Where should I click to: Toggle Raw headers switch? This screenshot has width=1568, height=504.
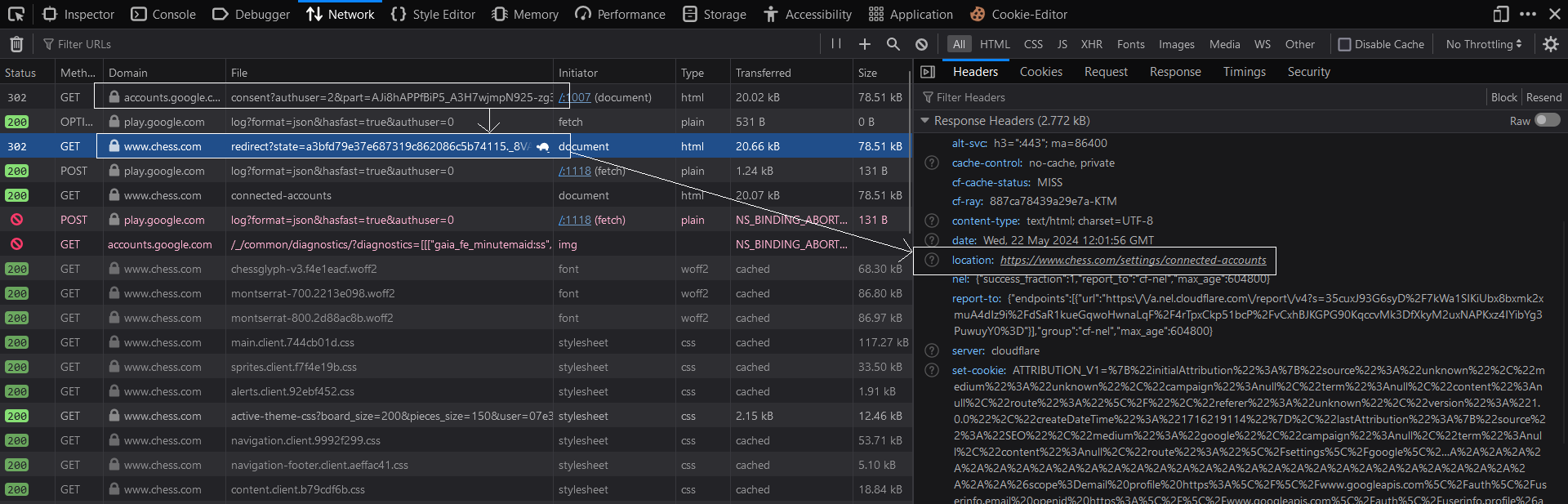coord(1548,120)
